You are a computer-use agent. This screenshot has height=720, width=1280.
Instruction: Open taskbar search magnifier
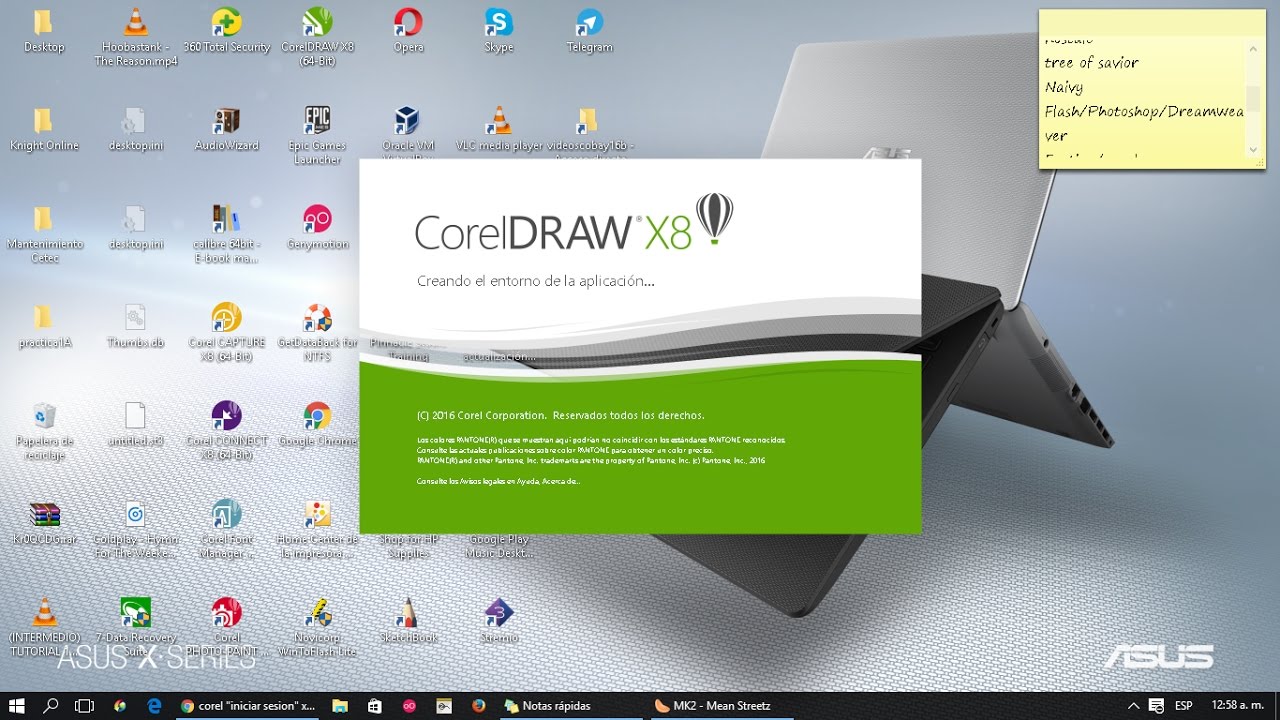point(52,705)
